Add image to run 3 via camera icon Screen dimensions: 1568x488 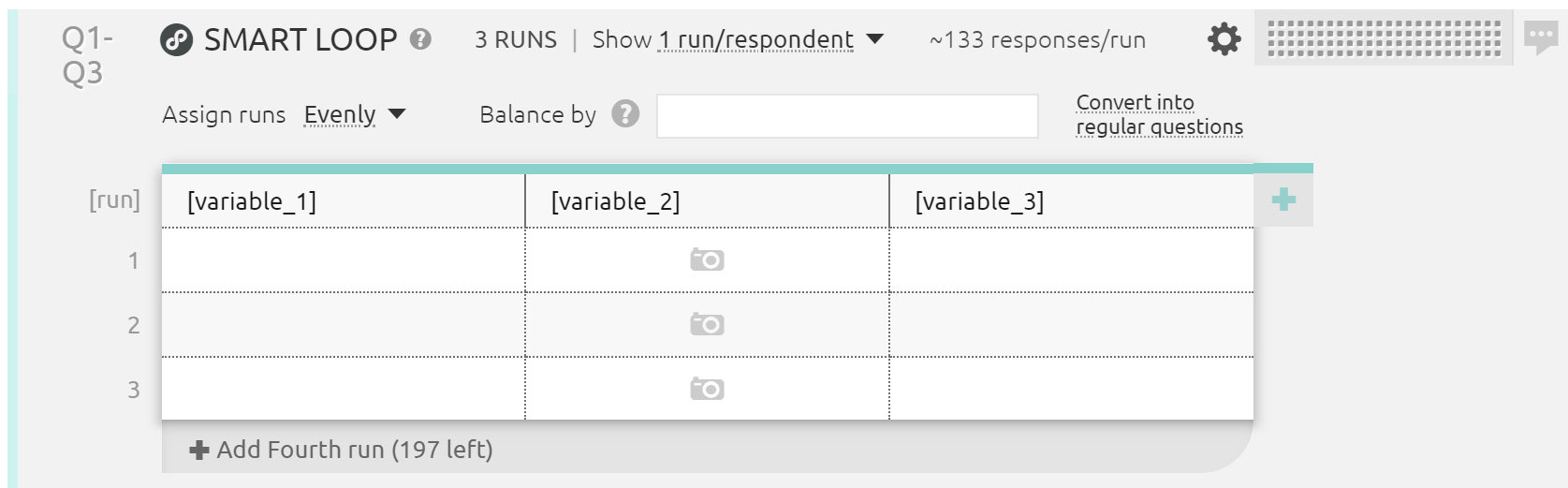click(x=707, y=389)
